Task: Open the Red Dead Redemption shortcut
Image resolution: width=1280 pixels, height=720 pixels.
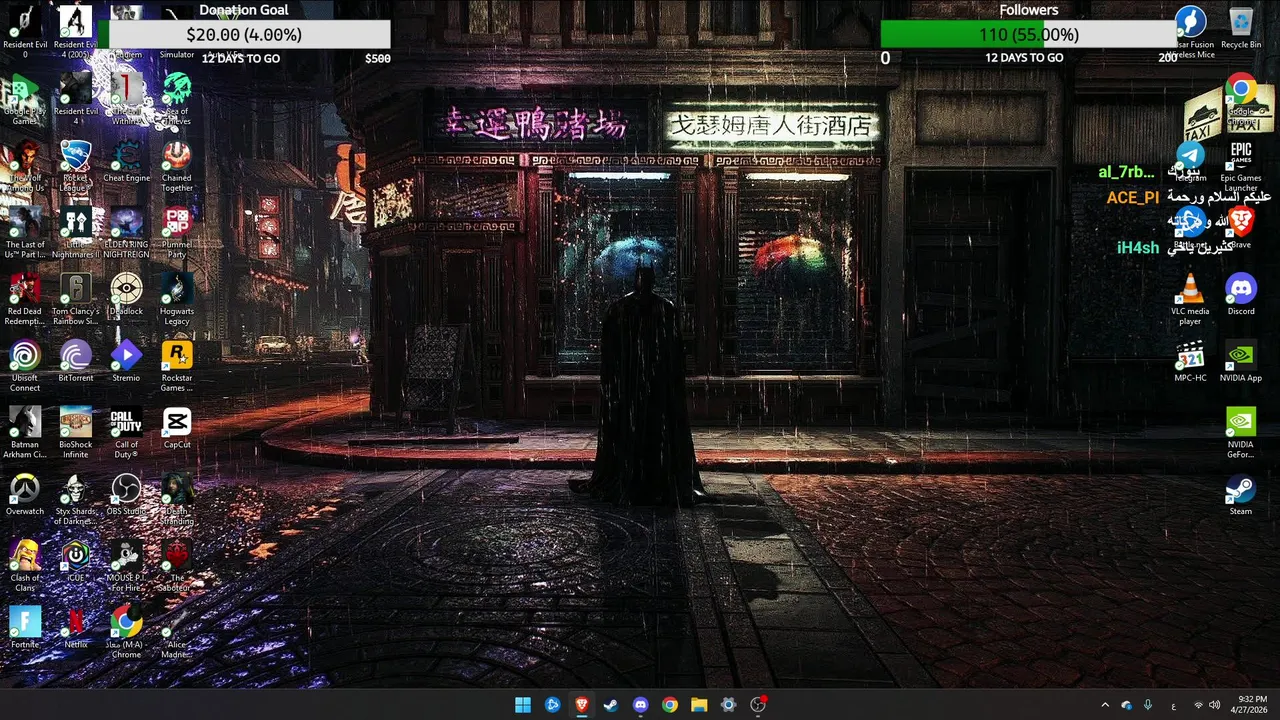Action: 25,299
